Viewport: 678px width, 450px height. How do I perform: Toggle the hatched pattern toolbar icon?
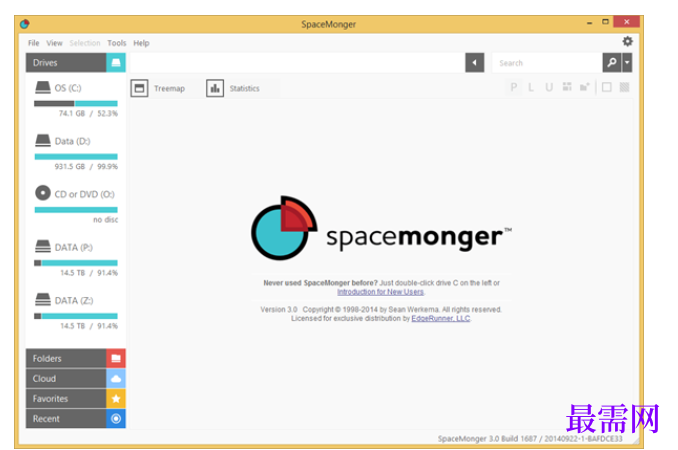(624, 87)
